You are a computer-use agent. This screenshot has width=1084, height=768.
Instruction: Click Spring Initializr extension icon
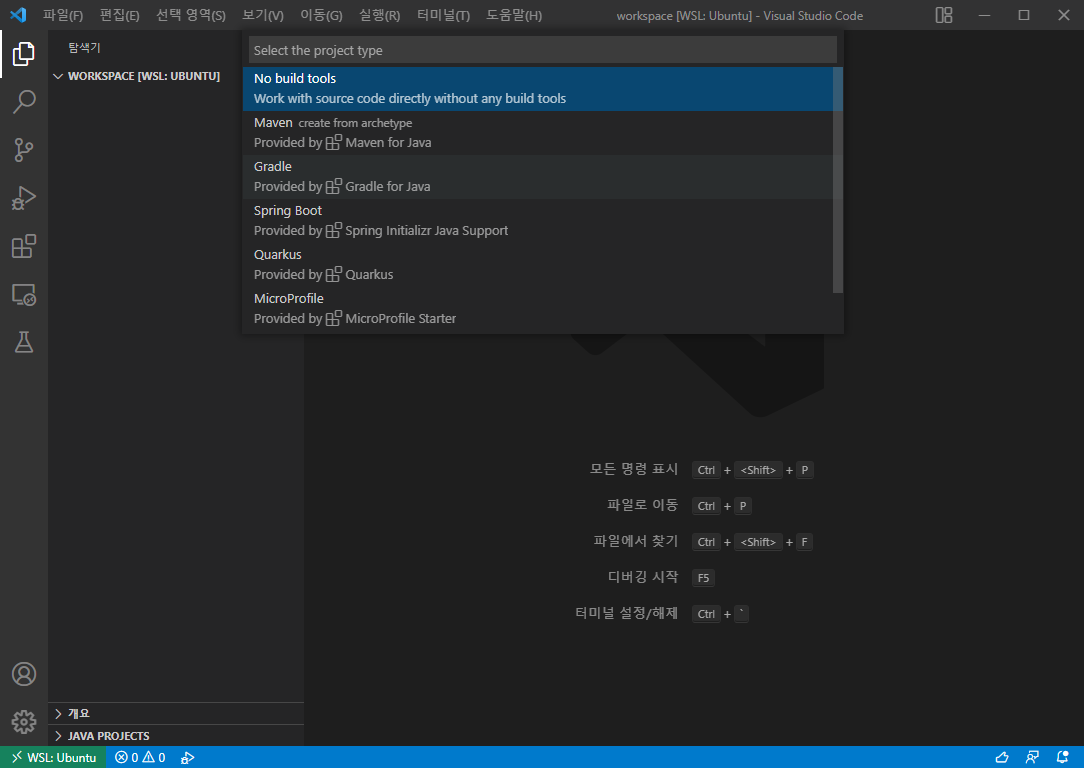(x=333, y=230)
